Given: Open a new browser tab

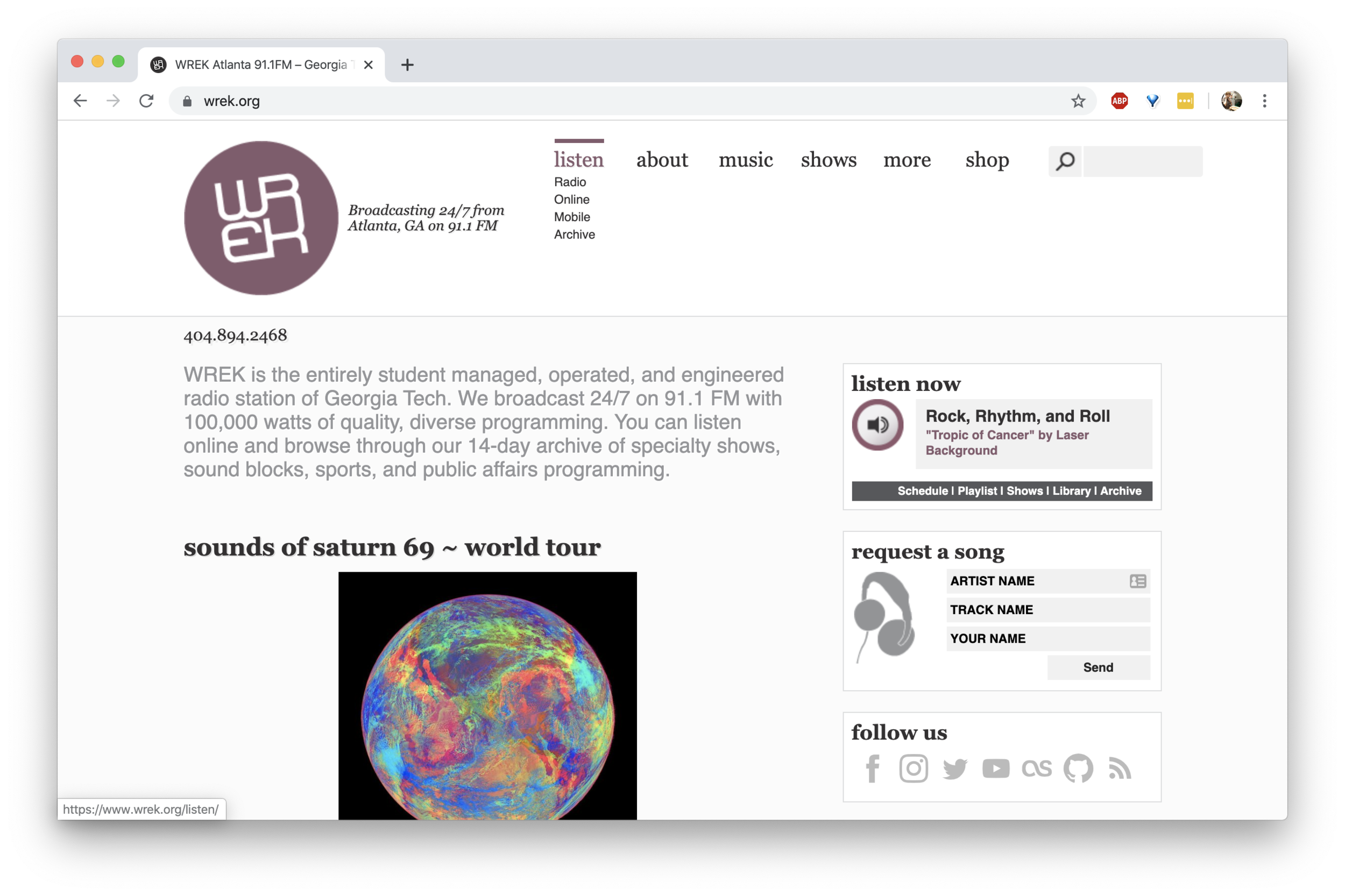Looking at the screenshot, I should click(x=407, y=65).
